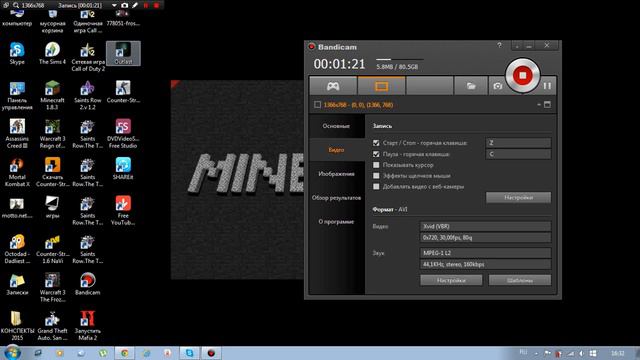The height and width of the screenshot is (360, 640).
Task: Click the volume icon in system tray
Action: (x=581, y=353)
